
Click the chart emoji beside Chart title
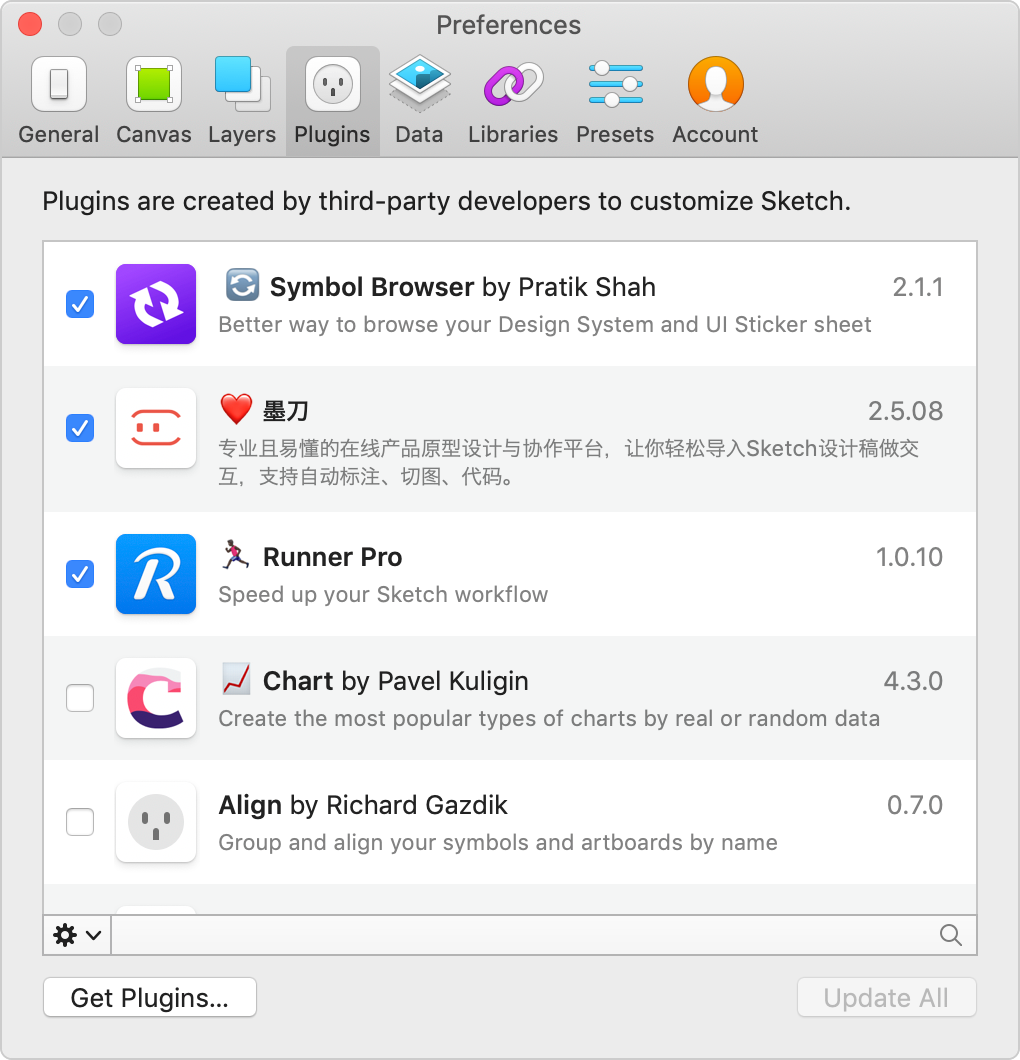pyautogui.click(x=236, y=679)
